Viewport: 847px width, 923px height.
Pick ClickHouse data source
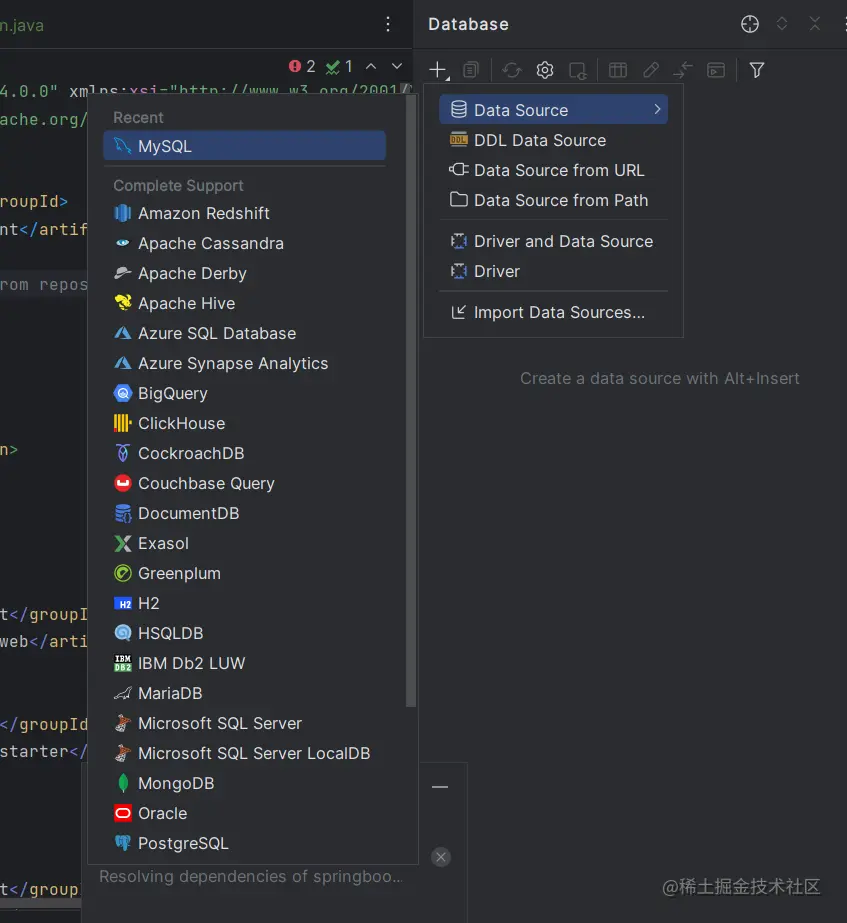(x=244, y=423)
